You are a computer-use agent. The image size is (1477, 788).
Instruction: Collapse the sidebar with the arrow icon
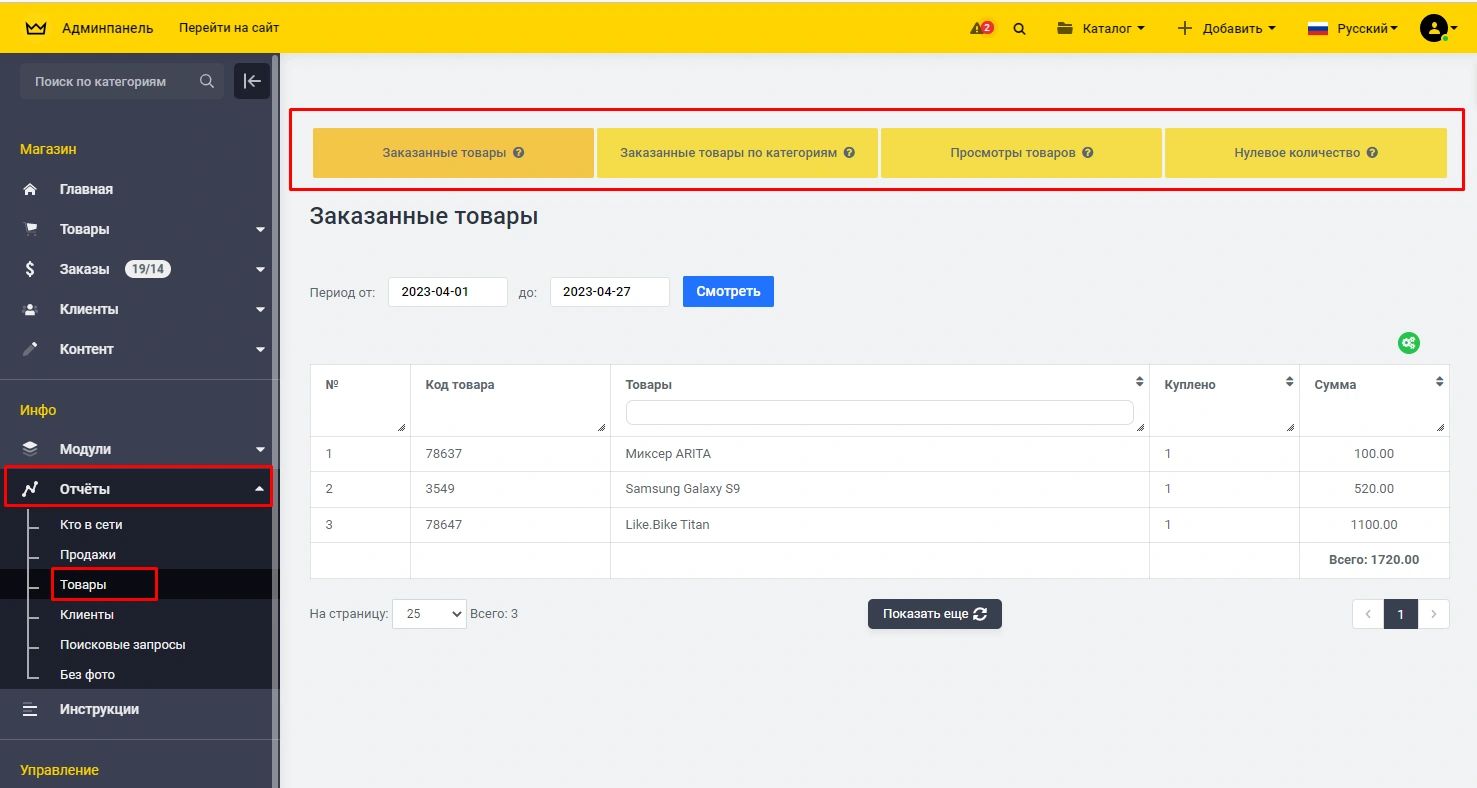(252, 81)
